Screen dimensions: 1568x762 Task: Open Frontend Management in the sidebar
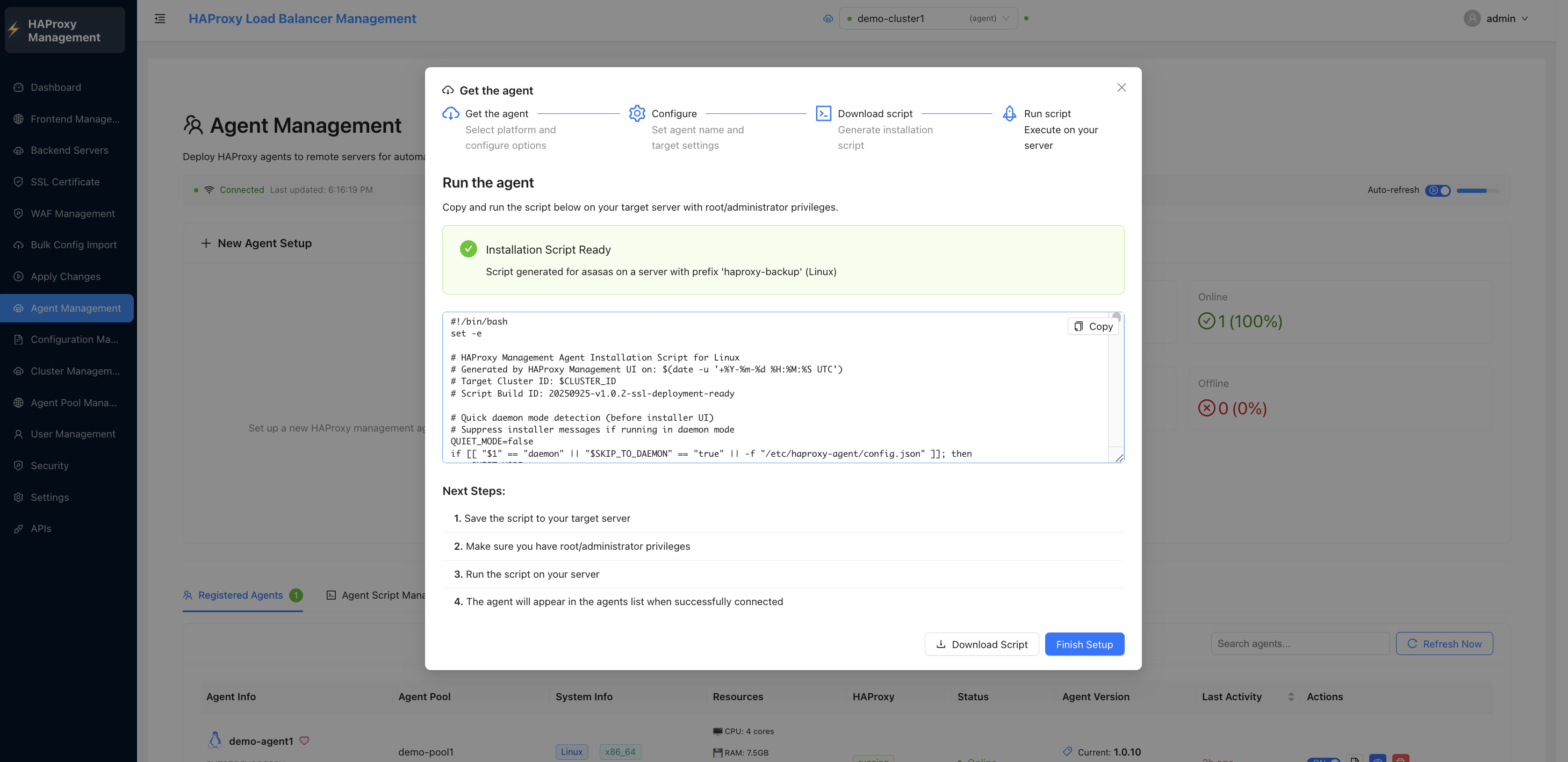pyautogui.click(x=67, y=119)
